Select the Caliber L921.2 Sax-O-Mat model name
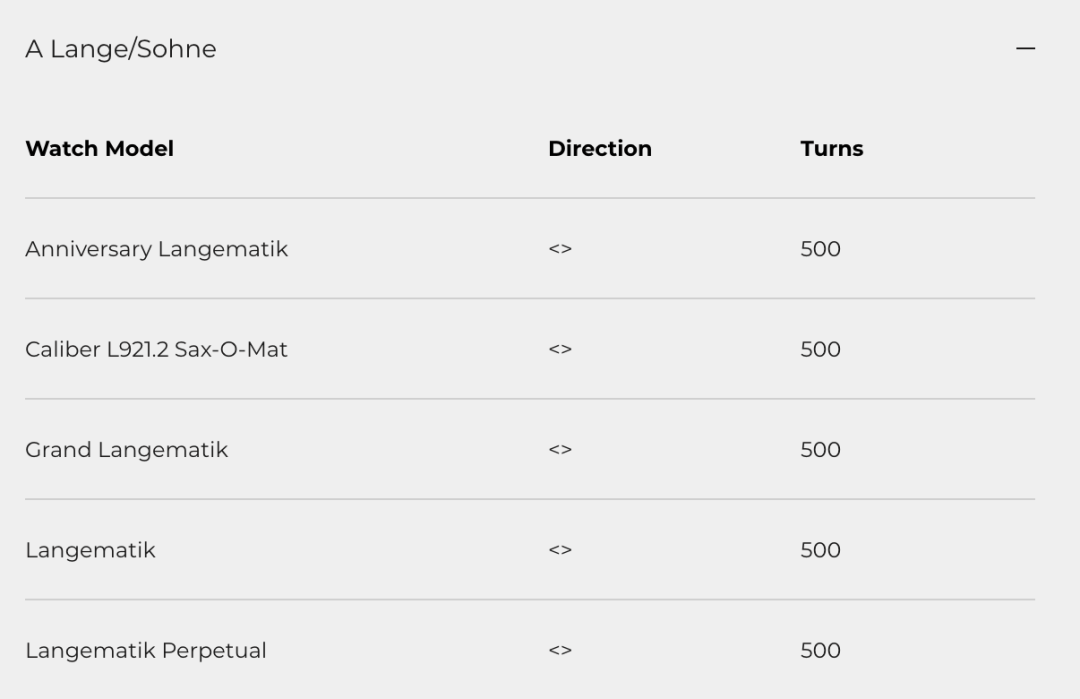 (156, 349)
